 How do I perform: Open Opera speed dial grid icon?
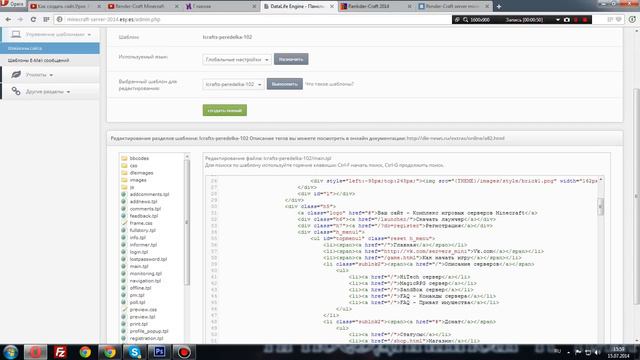(46, 19)
